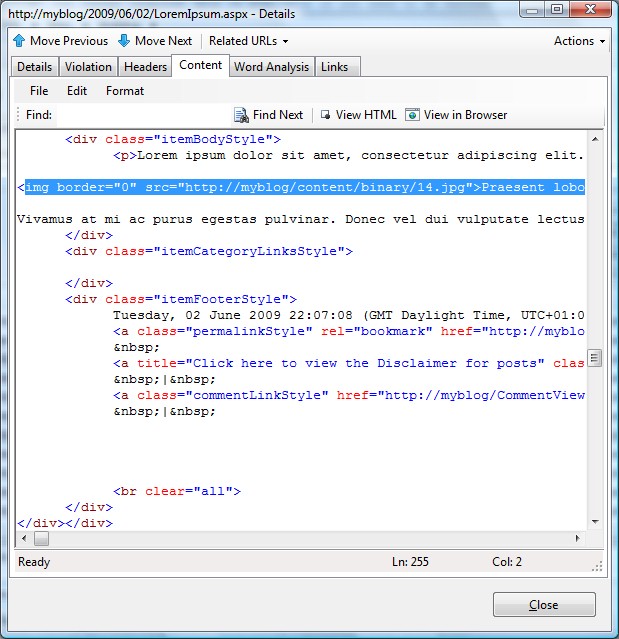The image size is (619, 639).
Task: Click the Disclaimer for posts anchor line
Action: 349,363
